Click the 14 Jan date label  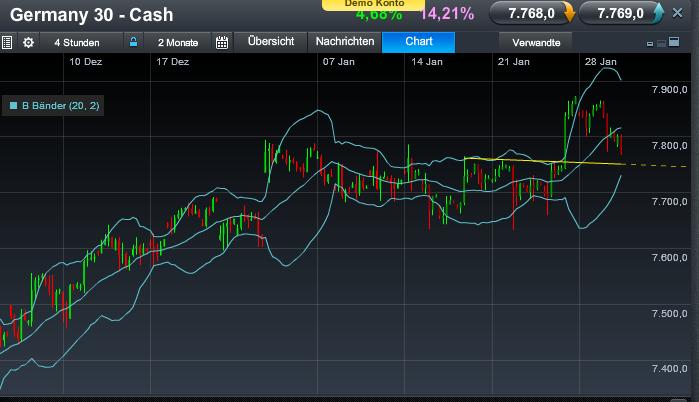pyautogui.click(x=427, y=62)
